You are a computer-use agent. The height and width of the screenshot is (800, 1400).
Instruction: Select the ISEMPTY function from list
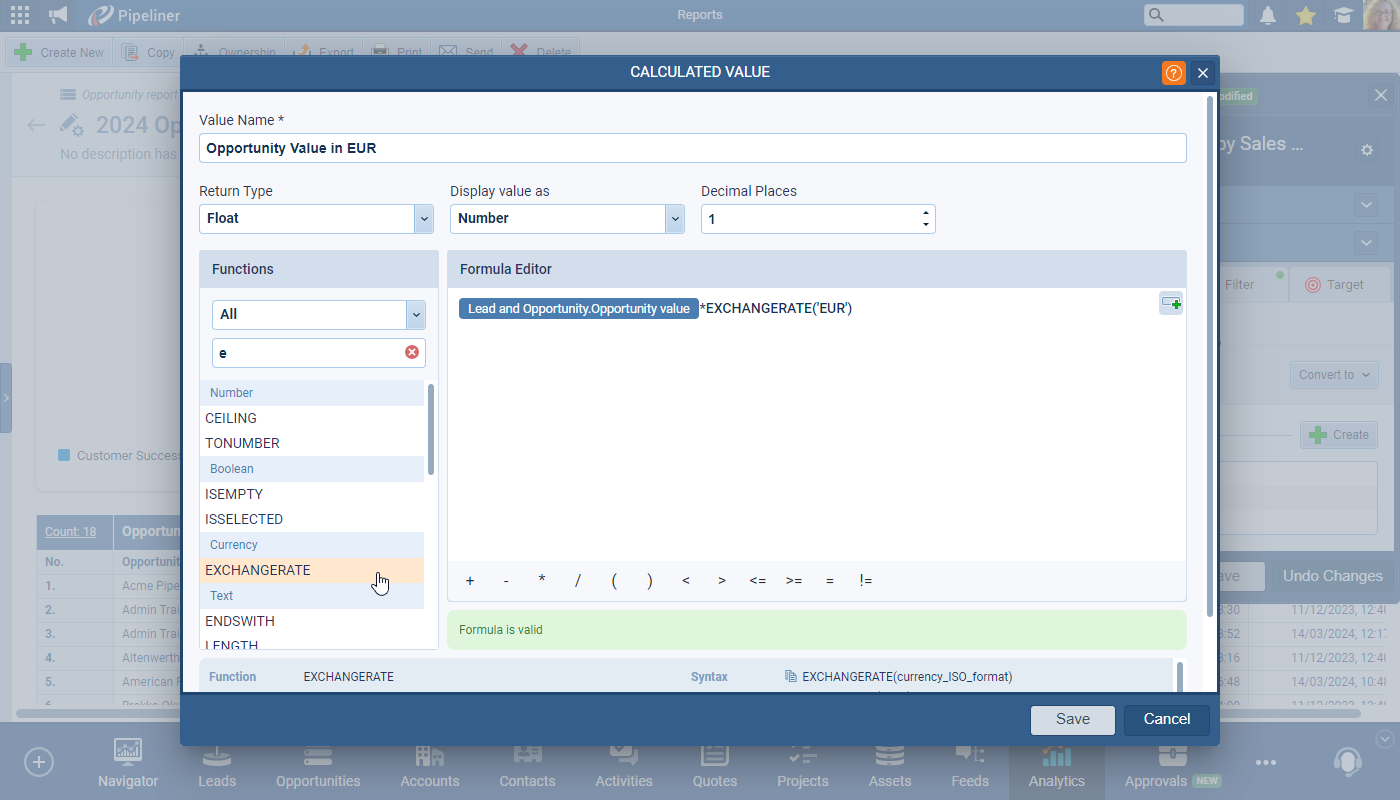[x=234, y=494]
